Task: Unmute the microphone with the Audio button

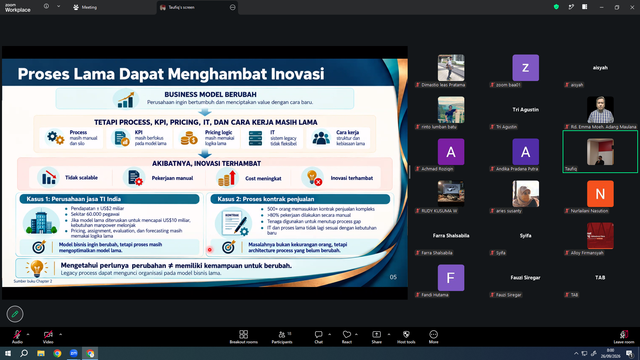Action: (17, 336)
